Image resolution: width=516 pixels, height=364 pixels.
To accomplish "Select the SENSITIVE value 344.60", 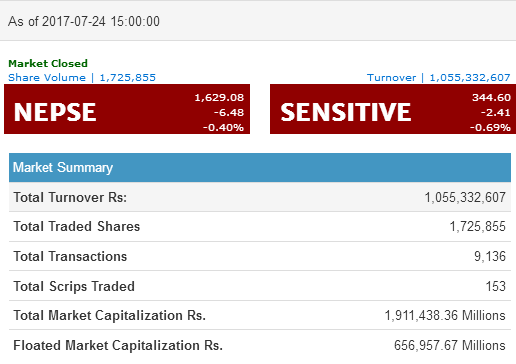I will [491, 98].
